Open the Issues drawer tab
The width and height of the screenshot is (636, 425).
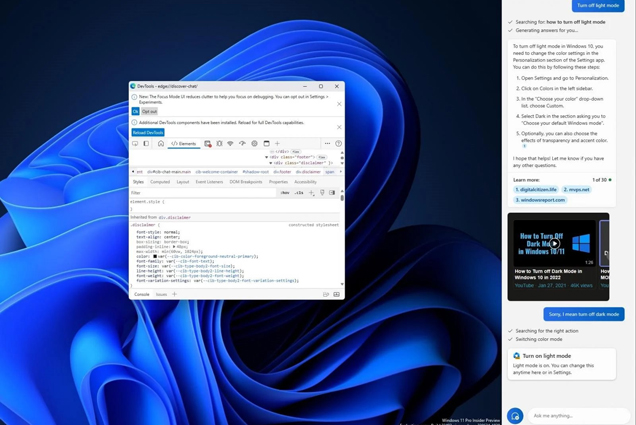pyautogui.click(x=161, y=294)
